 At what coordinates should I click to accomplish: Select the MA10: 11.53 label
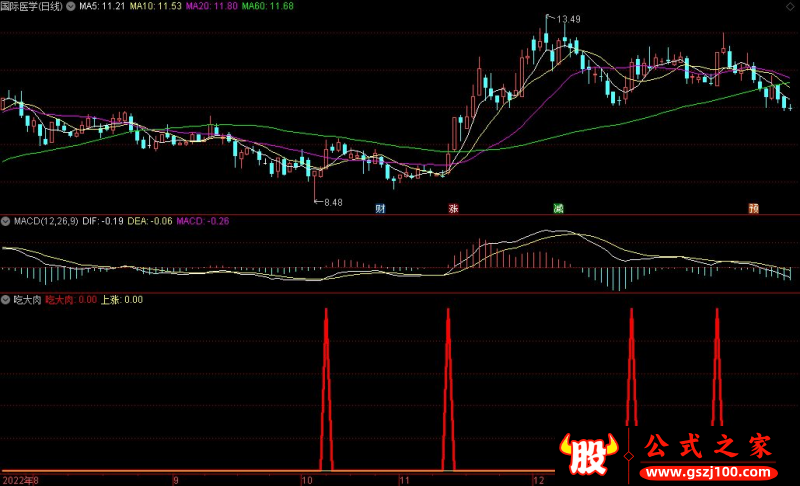tap(156, 7)
